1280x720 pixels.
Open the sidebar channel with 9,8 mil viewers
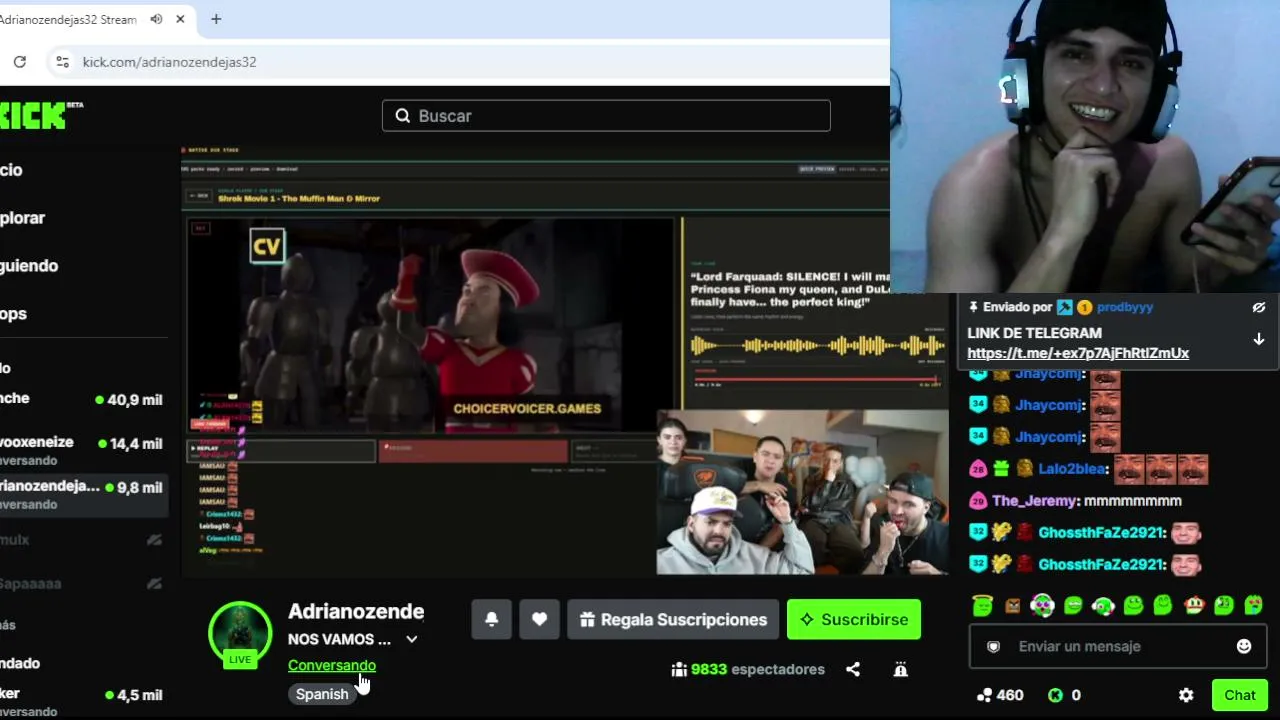click(x=84, y=494)
